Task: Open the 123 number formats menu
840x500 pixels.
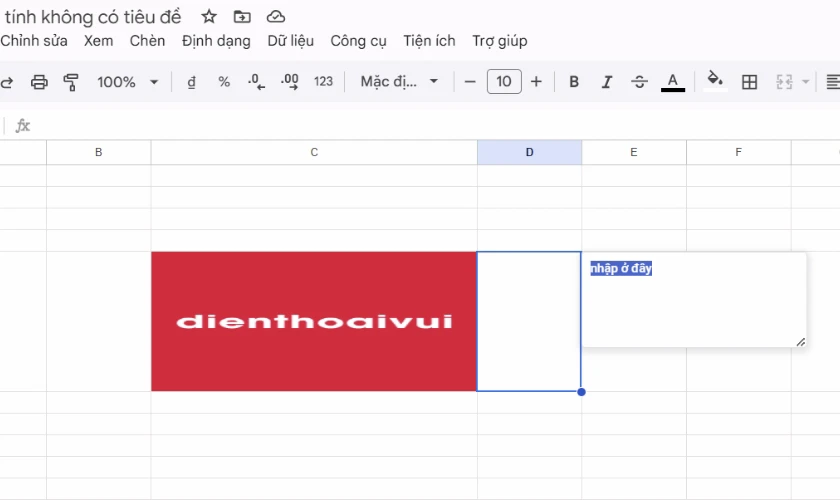Action: point(323,81)
